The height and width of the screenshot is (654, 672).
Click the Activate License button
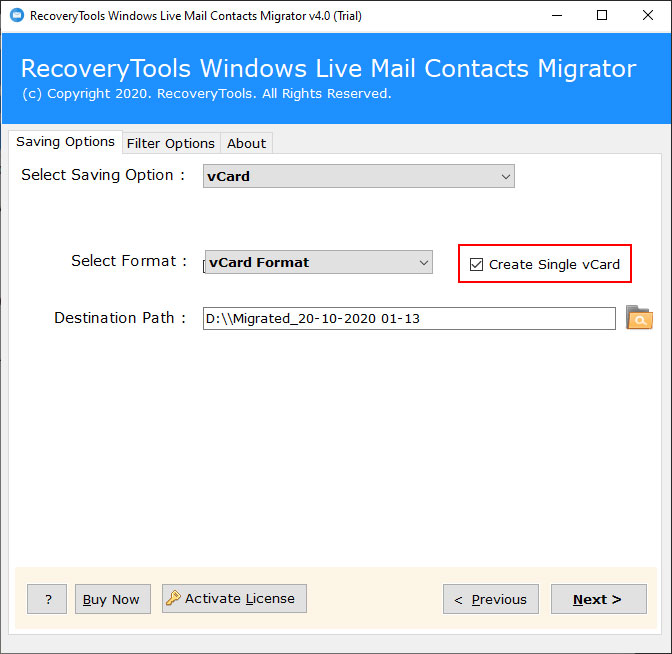coord(234,598)
